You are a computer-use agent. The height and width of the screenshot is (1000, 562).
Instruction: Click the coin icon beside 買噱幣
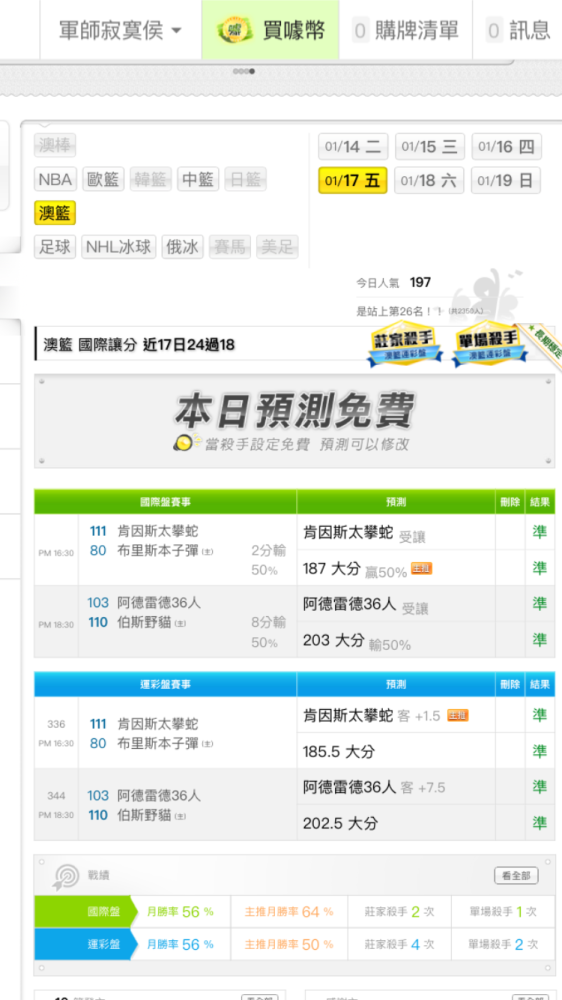[x=235, y=30]
